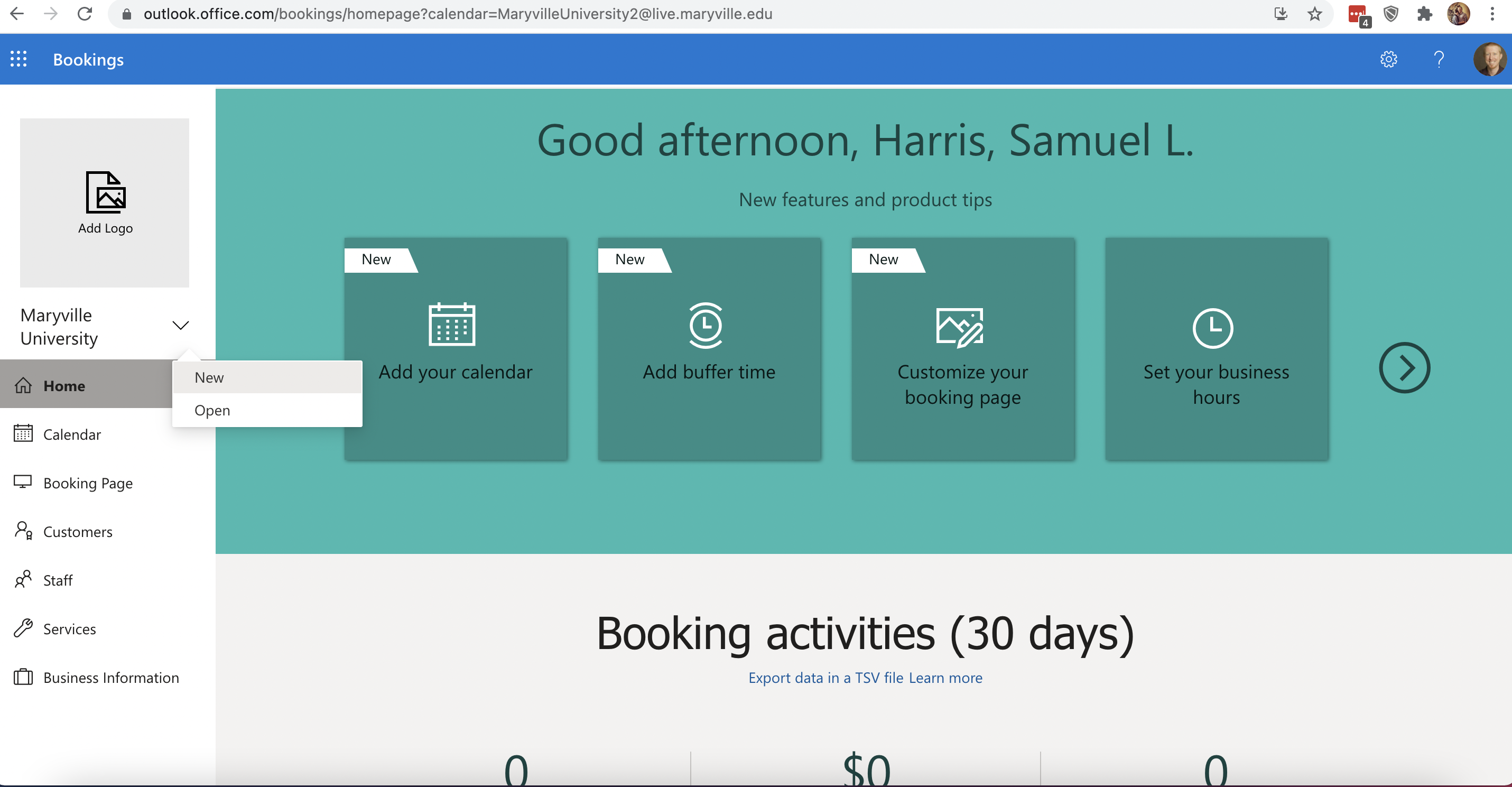The height and width of the screenshot is (787, 1512).
Task: Choose Open from the dropdown menu
Action: click(x=212, y=410)
